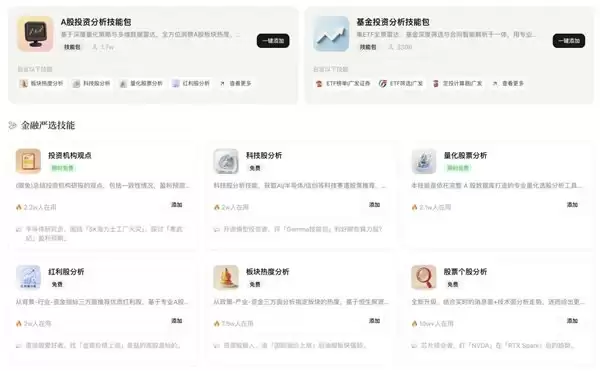
Task: Click the 科技股分析 chip icon in A股 pack
Action: point(77,83)
